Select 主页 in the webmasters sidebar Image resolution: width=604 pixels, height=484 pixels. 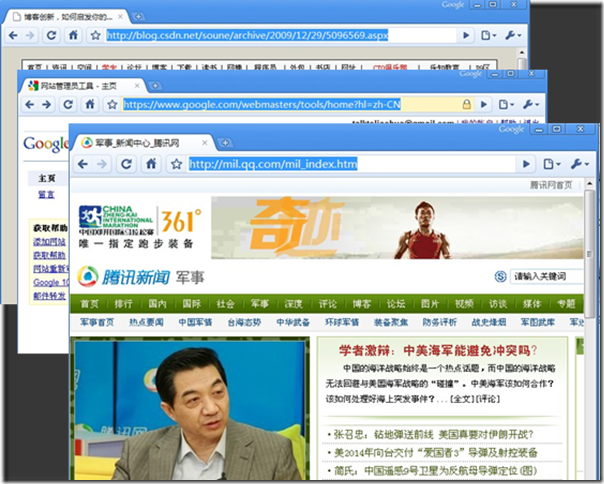(47, 178)
